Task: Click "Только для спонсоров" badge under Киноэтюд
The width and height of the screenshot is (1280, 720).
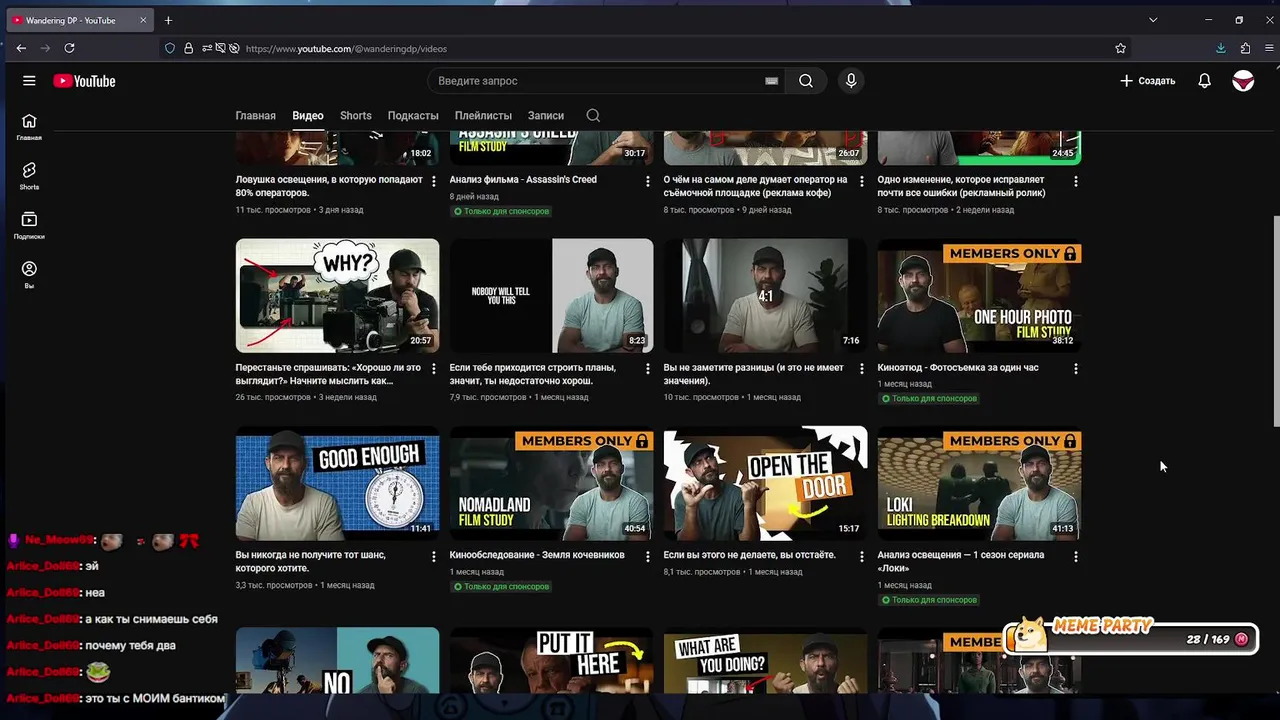Action: click(x=929, y=399)
